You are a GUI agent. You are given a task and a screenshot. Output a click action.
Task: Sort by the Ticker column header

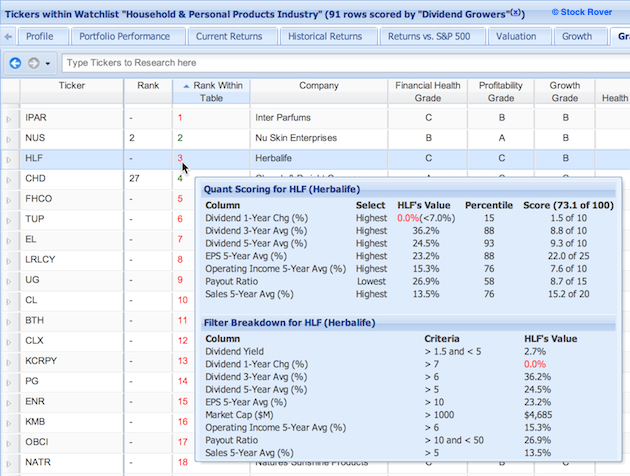[x=72, y=92]
